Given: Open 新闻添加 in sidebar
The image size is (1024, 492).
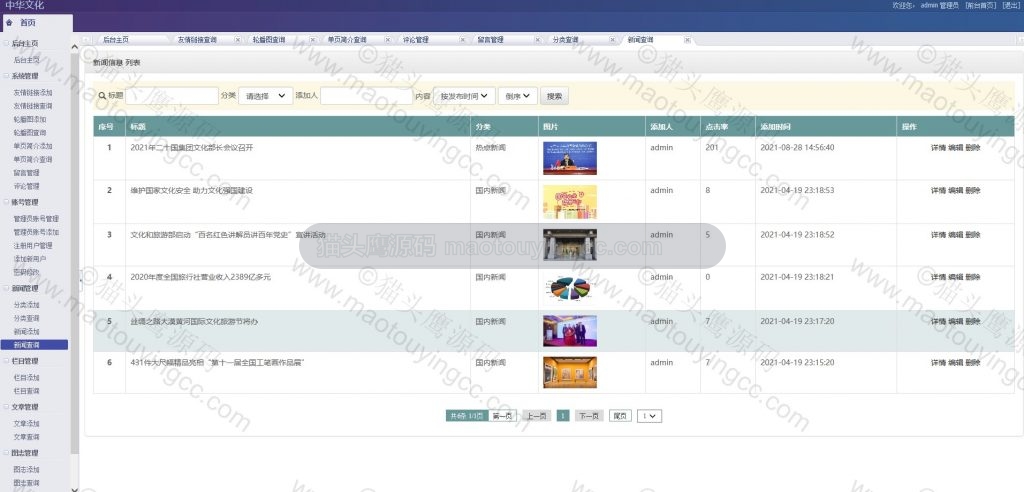Looking at the screenshot, I should pyautogui.click(x=26, y=332).
